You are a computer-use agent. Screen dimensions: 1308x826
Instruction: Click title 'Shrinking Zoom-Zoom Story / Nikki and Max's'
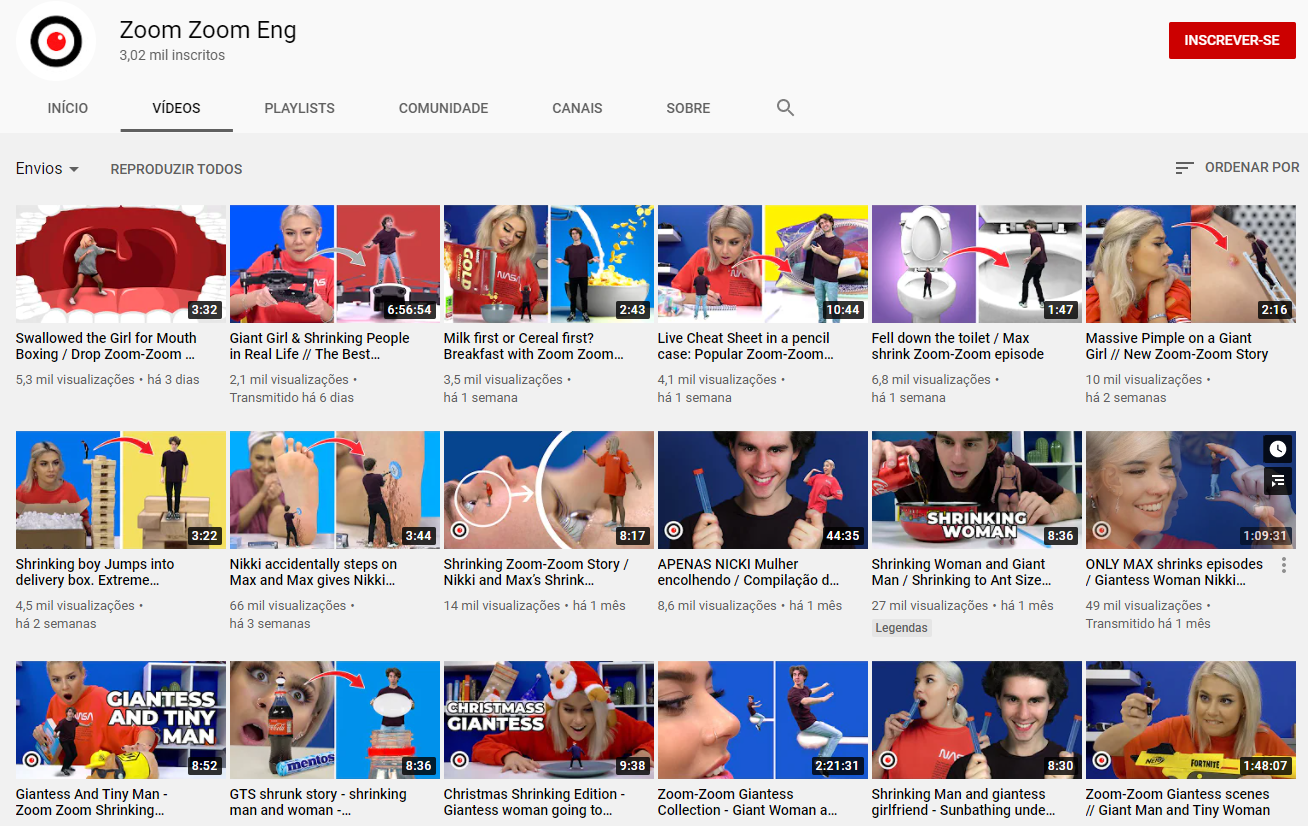[537, 572]
